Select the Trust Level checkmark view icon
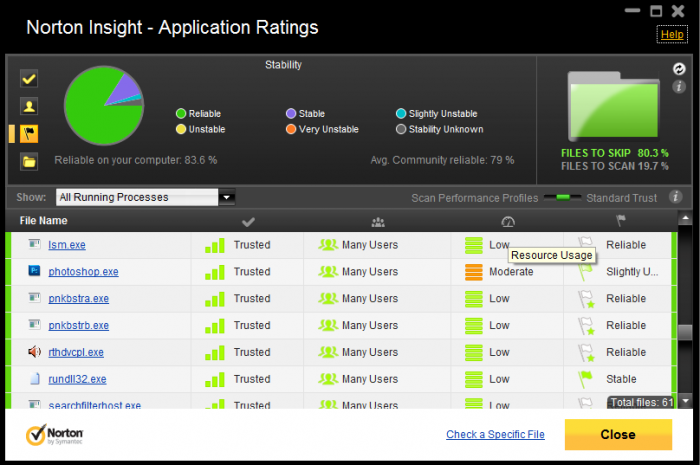The height and width of the screenshot is (465, 700). 29,79
